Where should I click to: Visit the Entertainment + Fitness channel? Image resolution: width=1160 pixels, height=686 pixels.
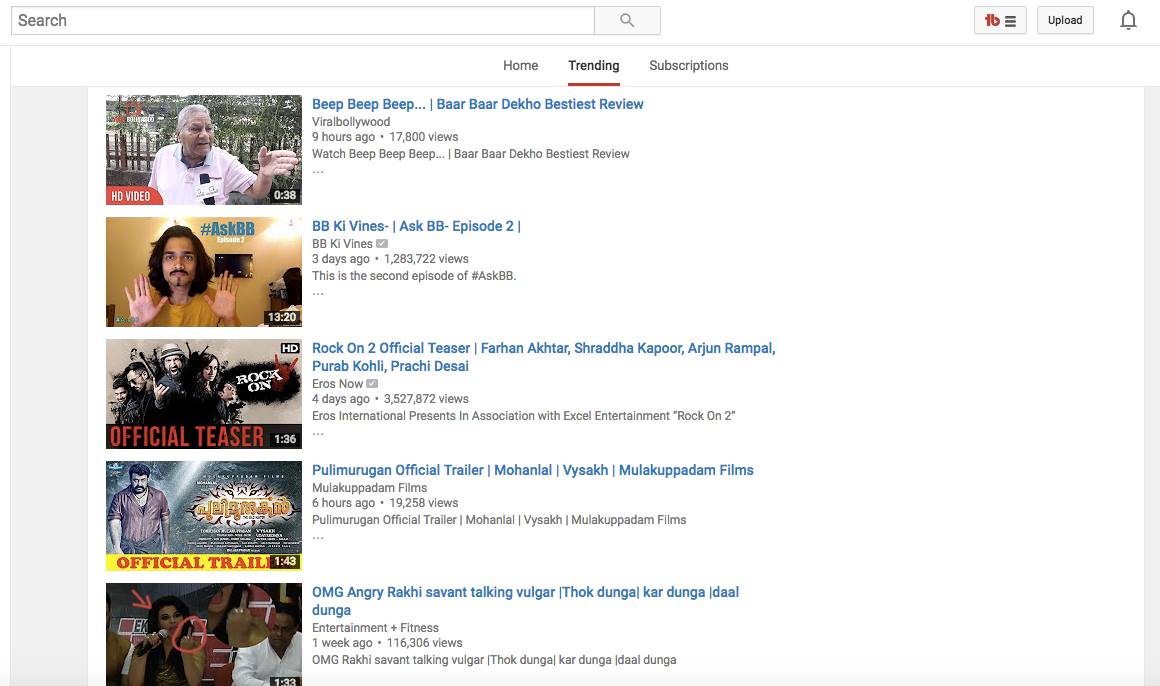pos(375,628)
